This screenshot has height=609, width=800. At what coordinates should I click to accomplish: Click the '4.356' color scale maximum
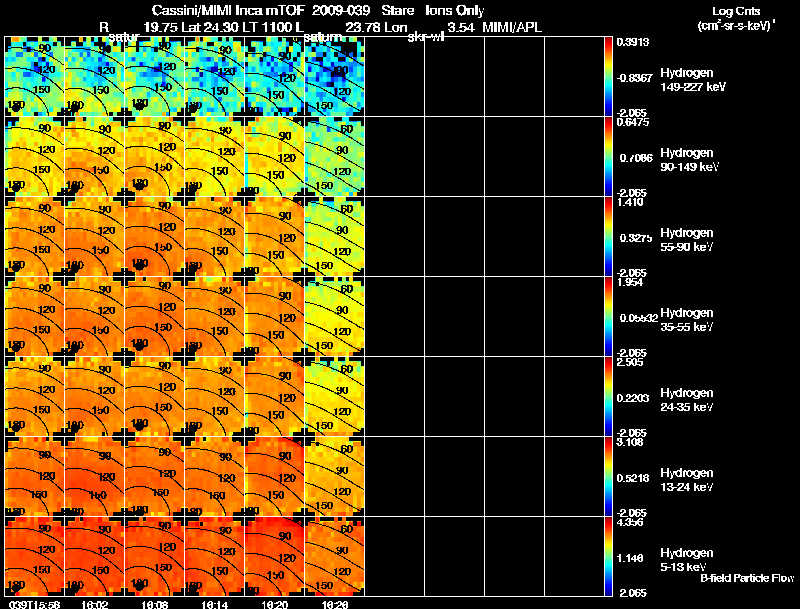(630, 522)
